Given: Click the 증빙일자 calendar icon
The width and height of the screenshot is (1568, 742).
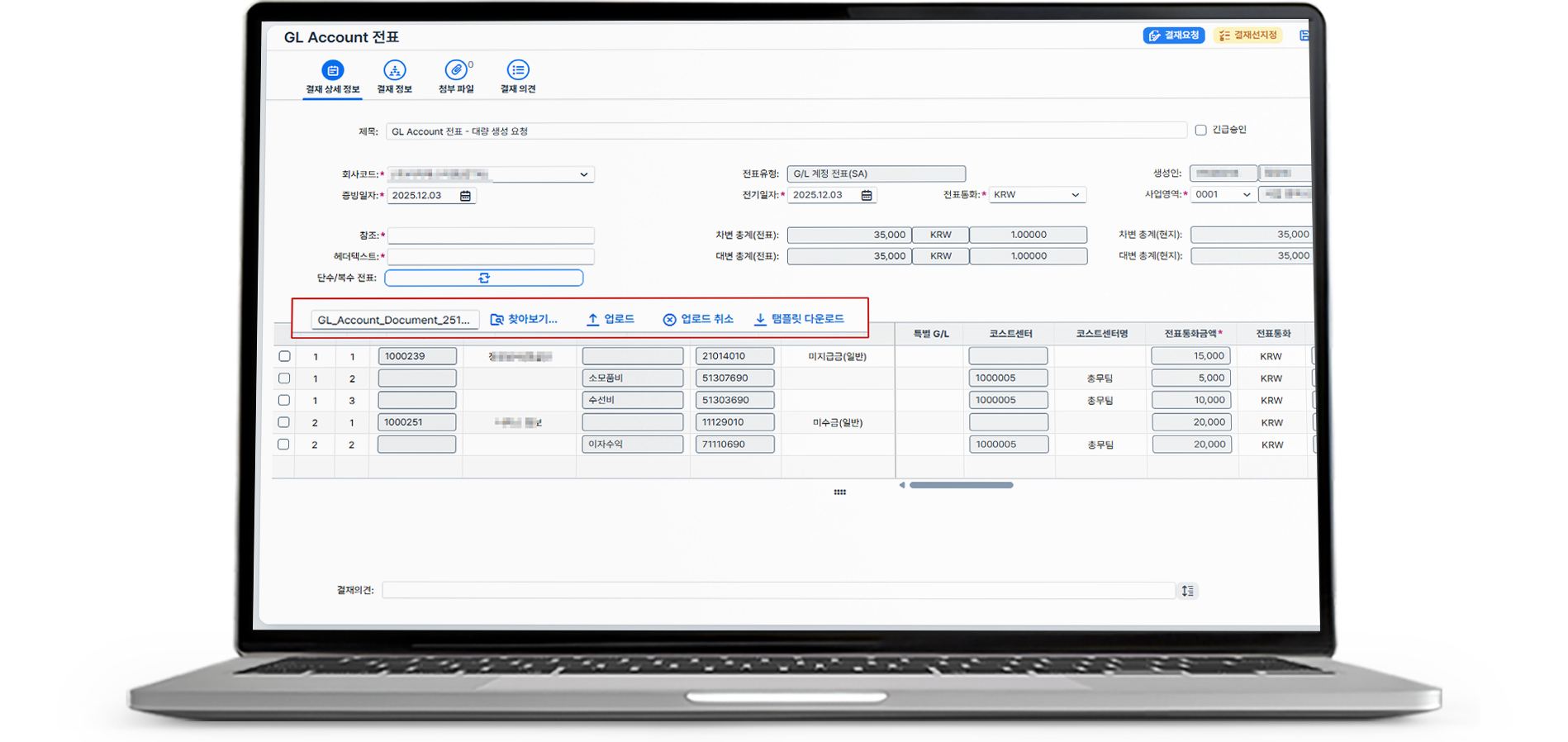Looking at the screenshot, I should (x=465, y=196).
